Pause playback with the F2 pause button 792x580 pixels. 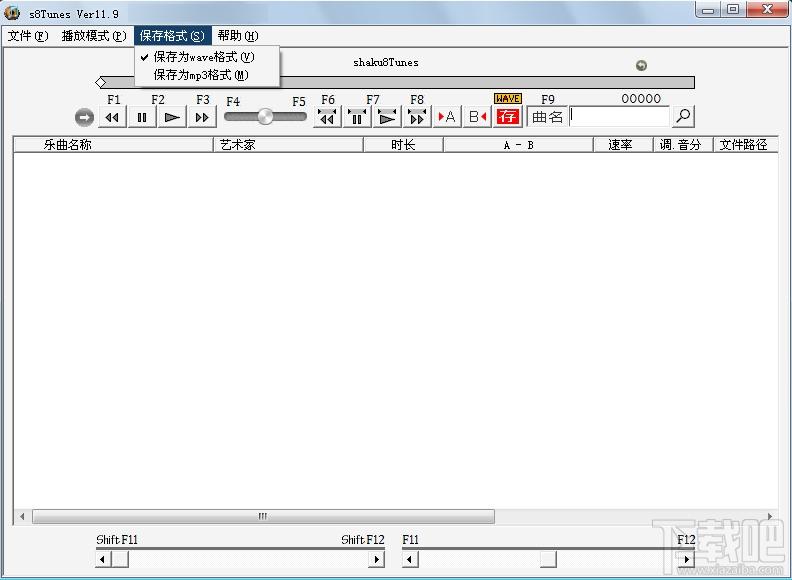[x=142, y=117]
